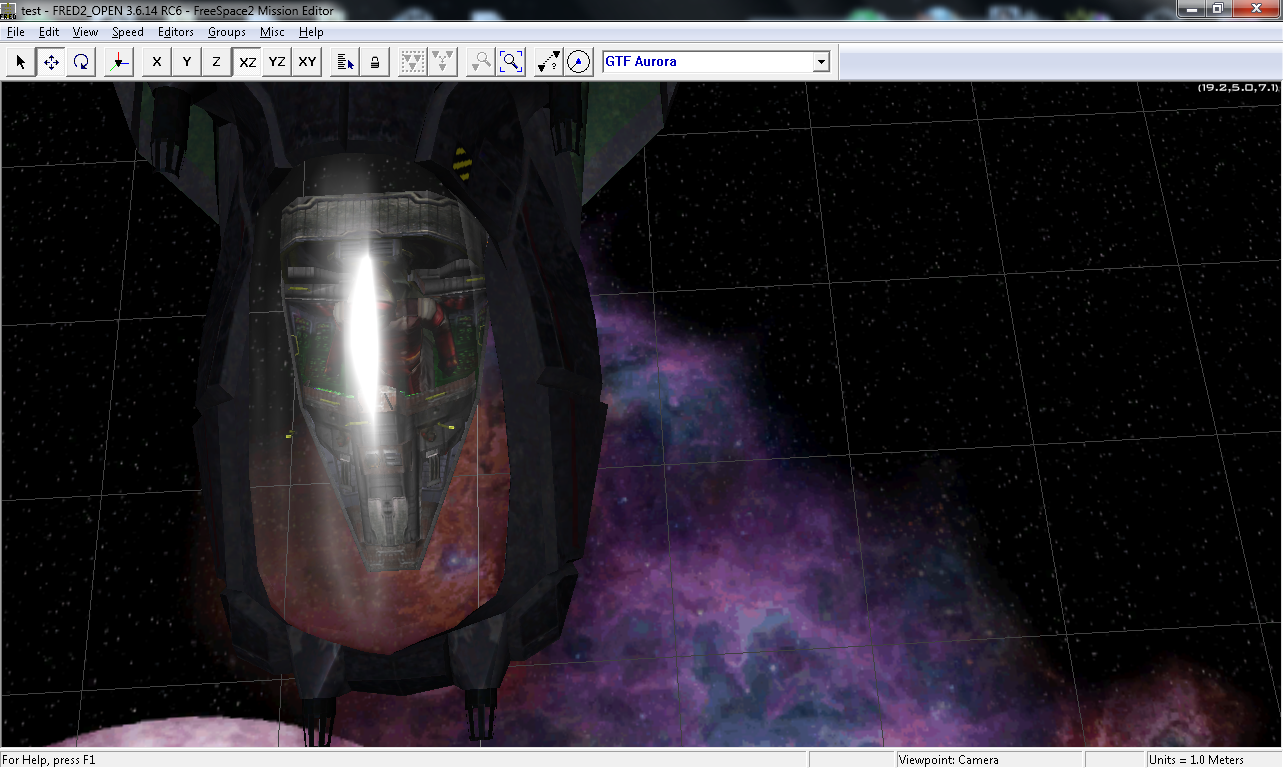The image size is (1283, 768).
Task: Click the Zoom Extents magnifier icon
Action: (511, 62)
